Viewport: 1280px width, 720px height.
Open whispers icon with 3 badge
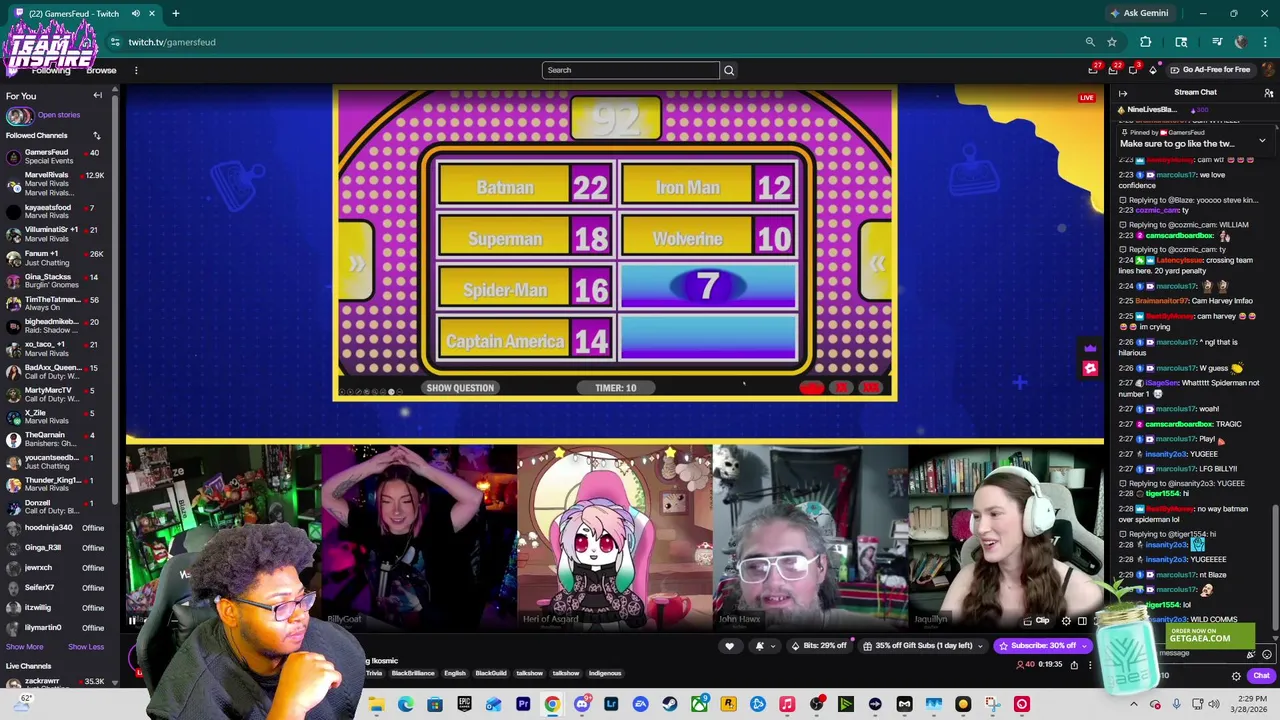(x=1133, y=70)
